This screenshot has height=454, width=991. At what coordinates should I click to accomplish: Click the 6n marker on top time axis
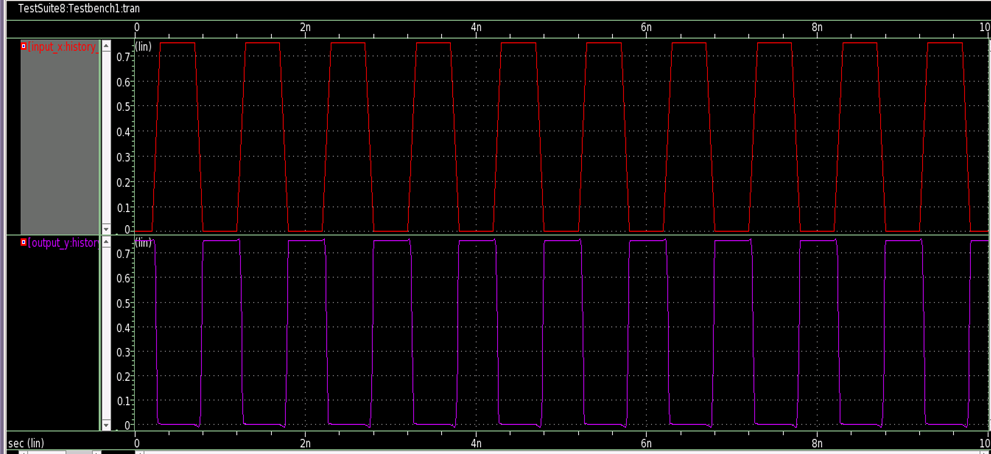pyautogui.click(x=646, y=27)
